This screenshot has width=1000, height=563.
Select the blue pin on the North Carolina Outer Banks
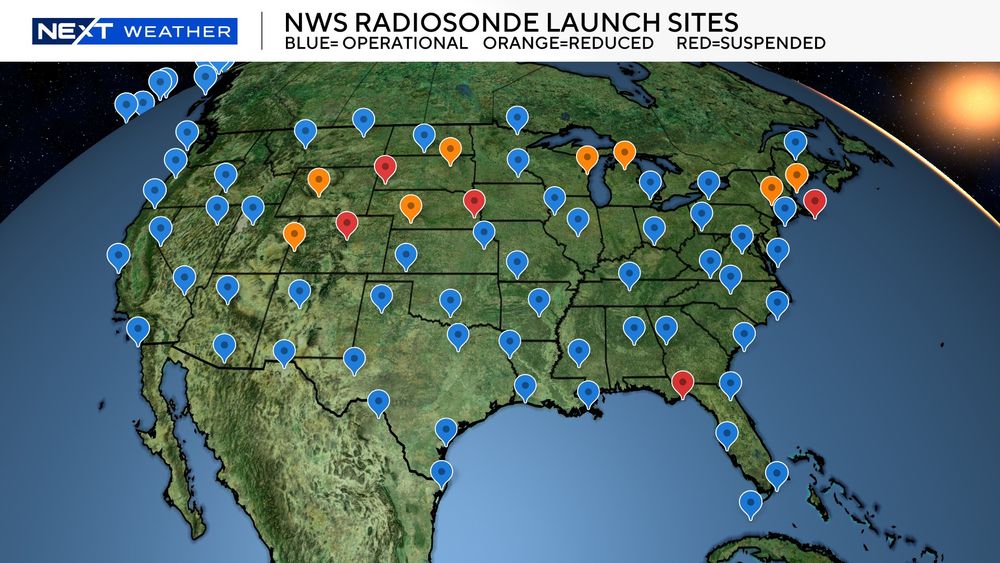[777, 305]
